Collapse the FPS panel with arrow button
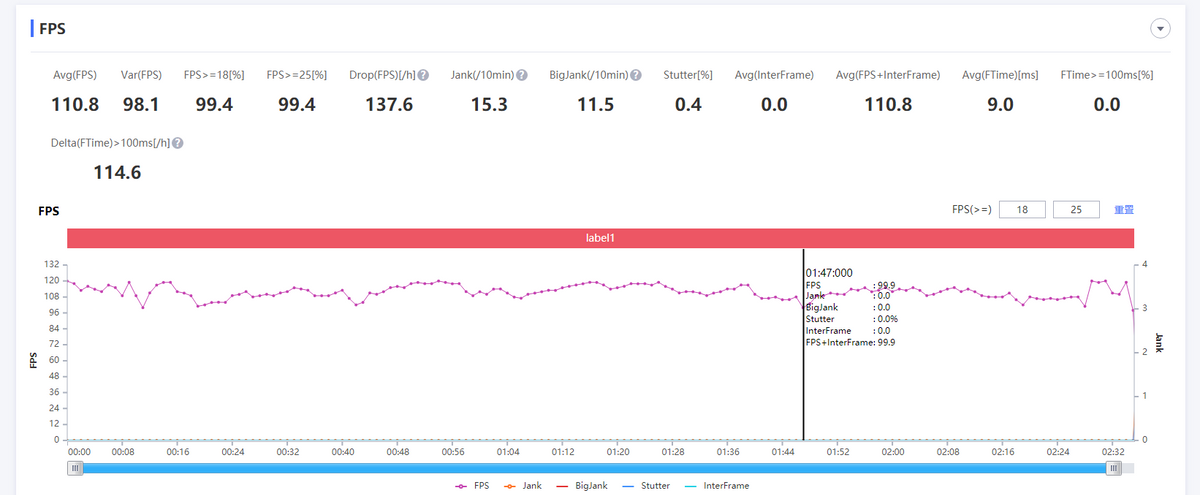 point(1161,29)
